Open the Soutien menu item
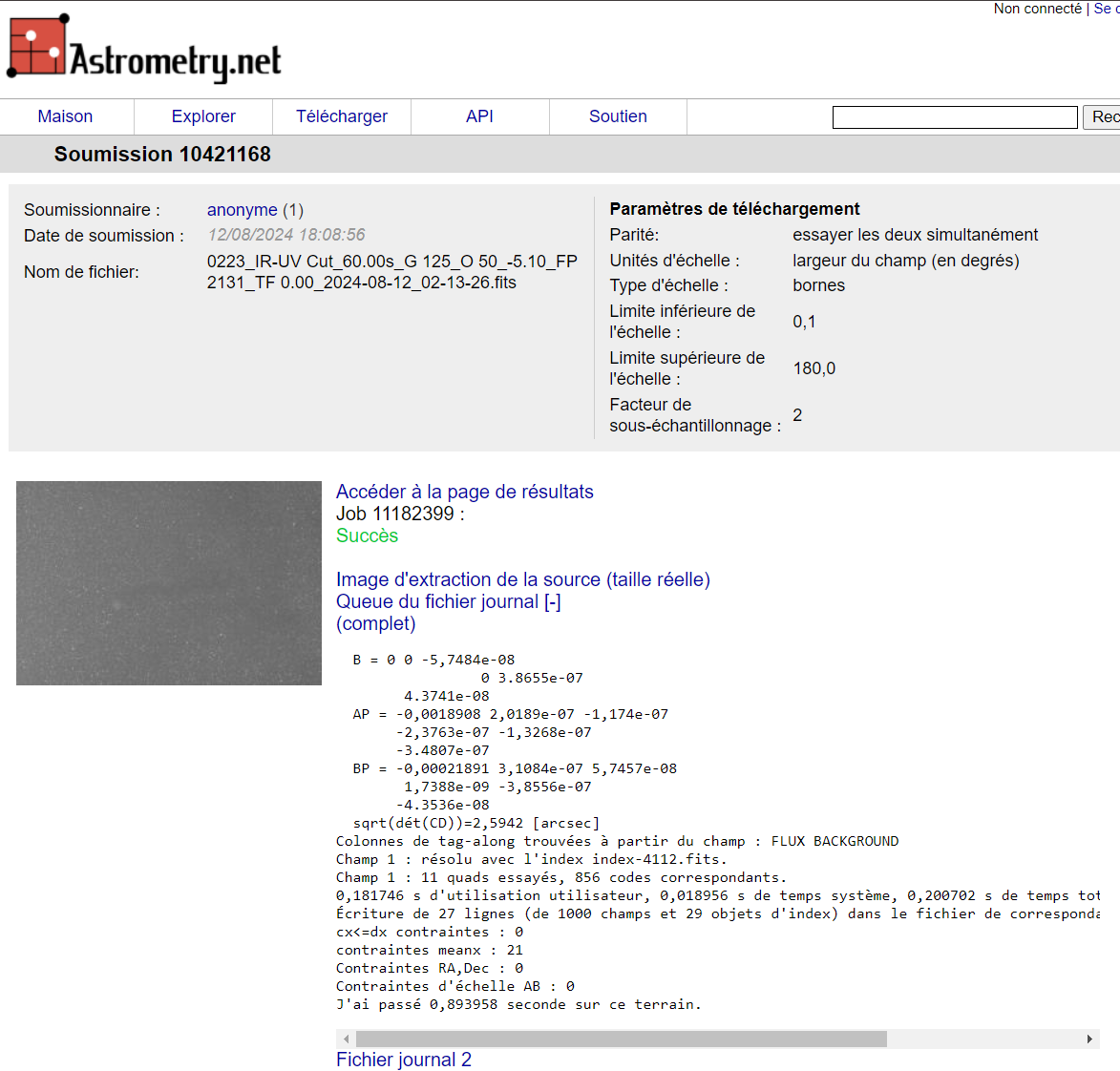The height and width of the screenshot is (1071, 1120). pyautogui.click(x=618, y=116)
